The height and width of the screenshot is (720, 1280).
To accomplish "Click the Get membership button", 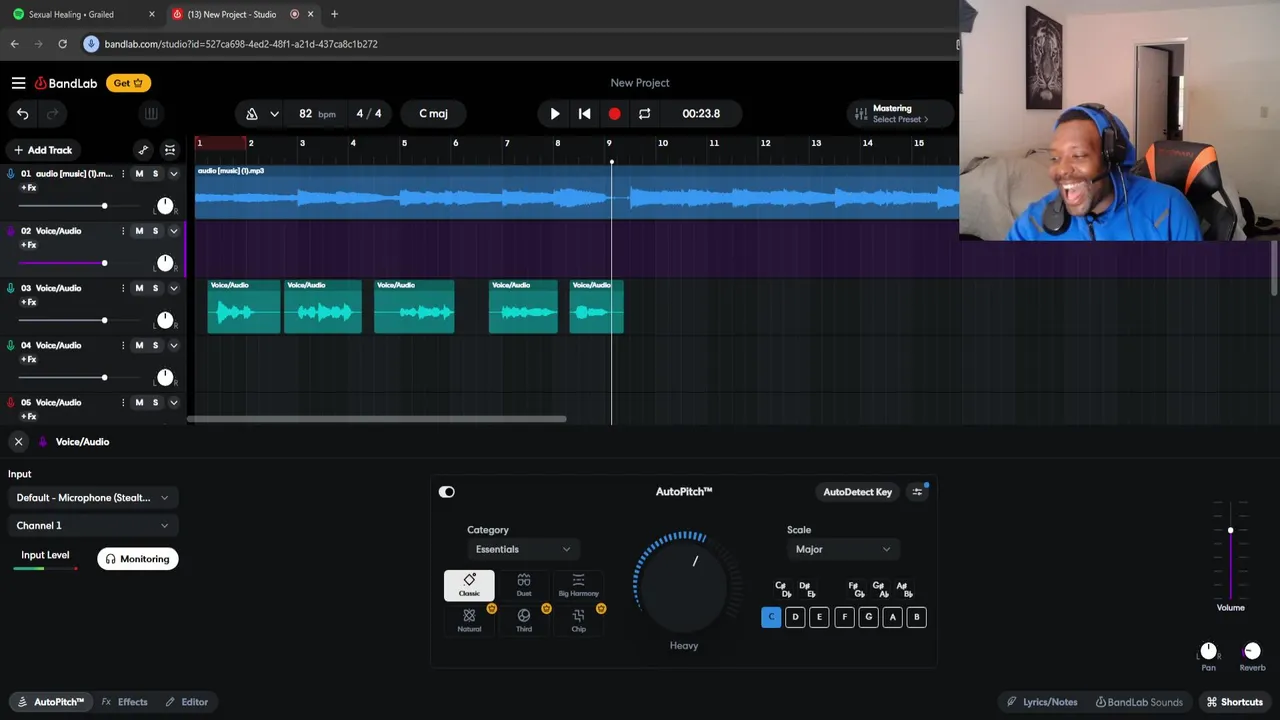I will coord(130,83).
